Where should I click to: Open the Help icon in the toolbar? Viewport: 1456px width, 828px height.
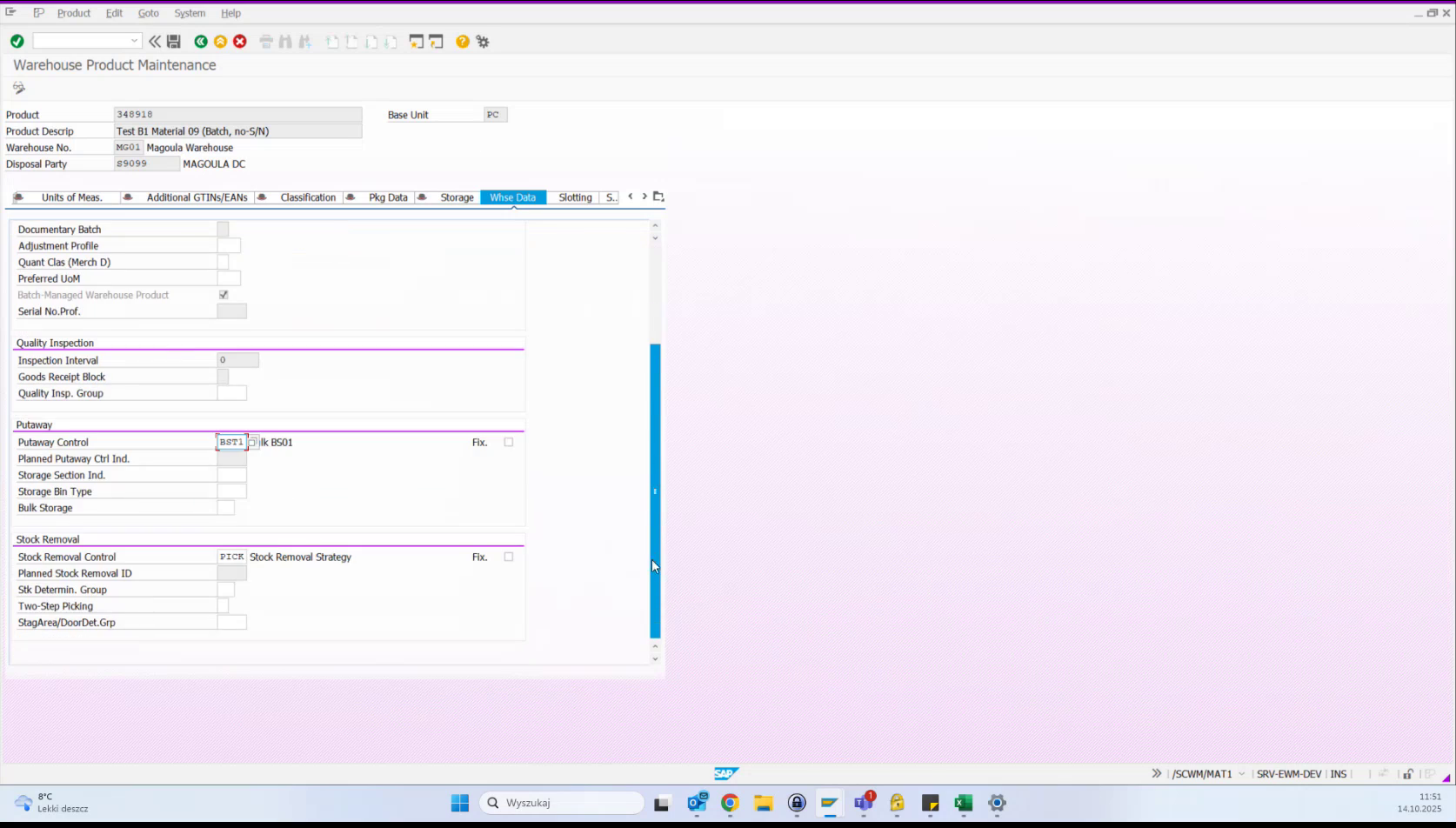click(x=463, y=41)
